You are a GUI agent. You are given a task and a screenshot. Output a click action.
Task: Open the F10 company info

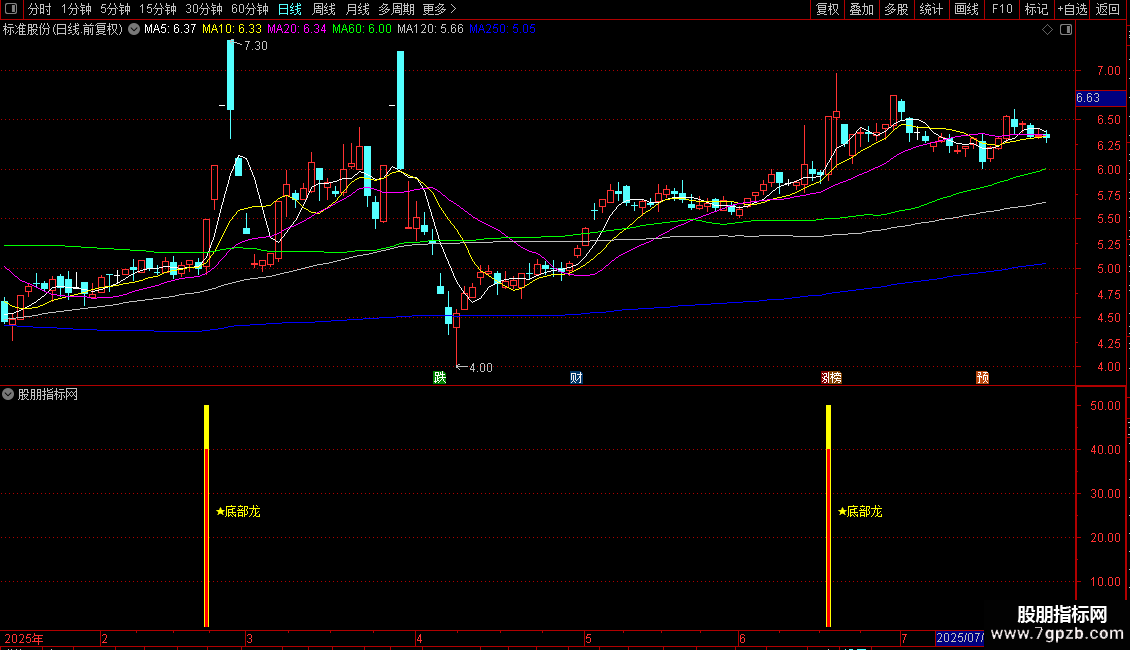point(1002,9)
